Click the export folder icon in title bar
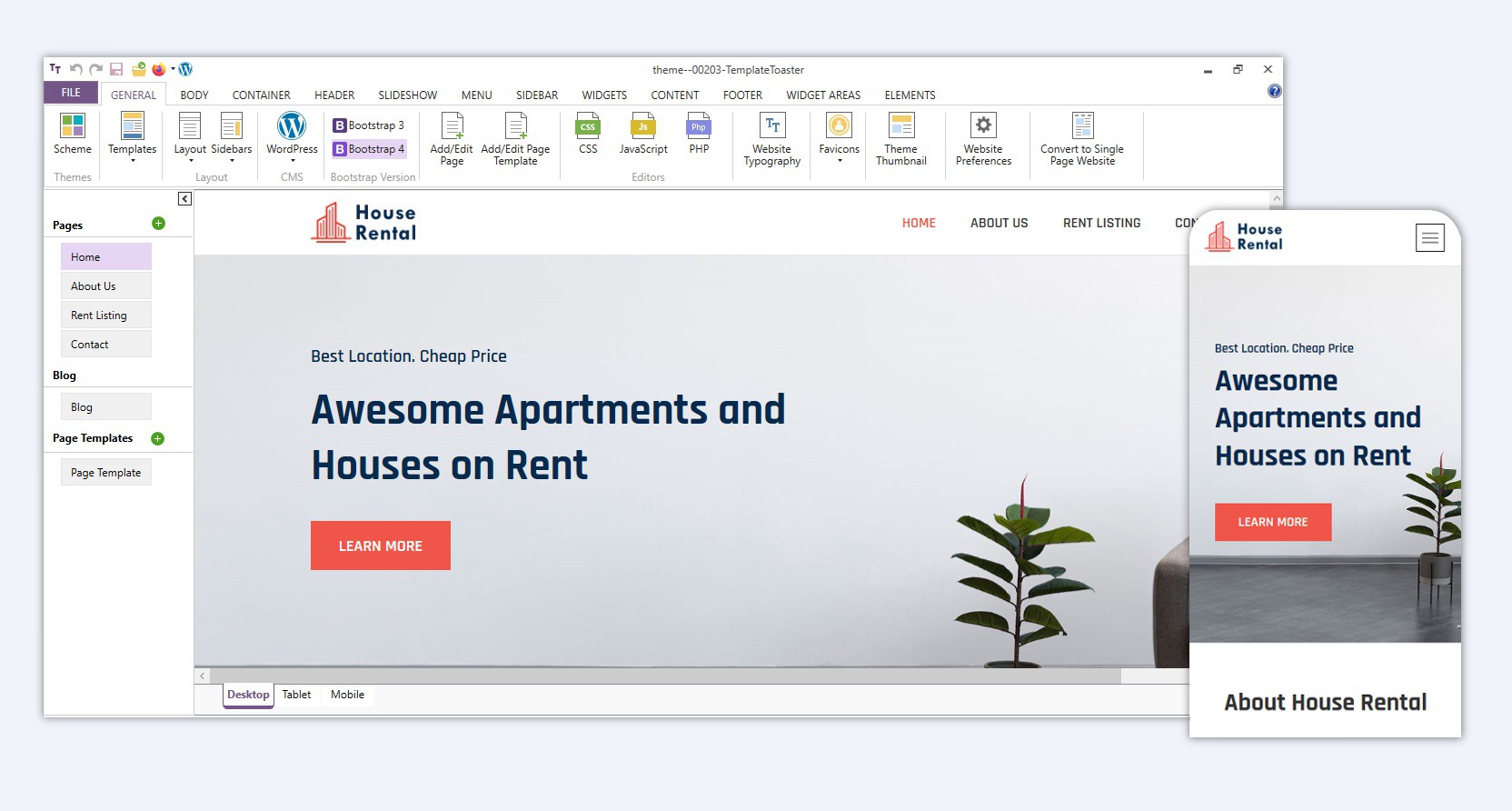The height and width of the screenshot is (811, 1512). point(139,69)
